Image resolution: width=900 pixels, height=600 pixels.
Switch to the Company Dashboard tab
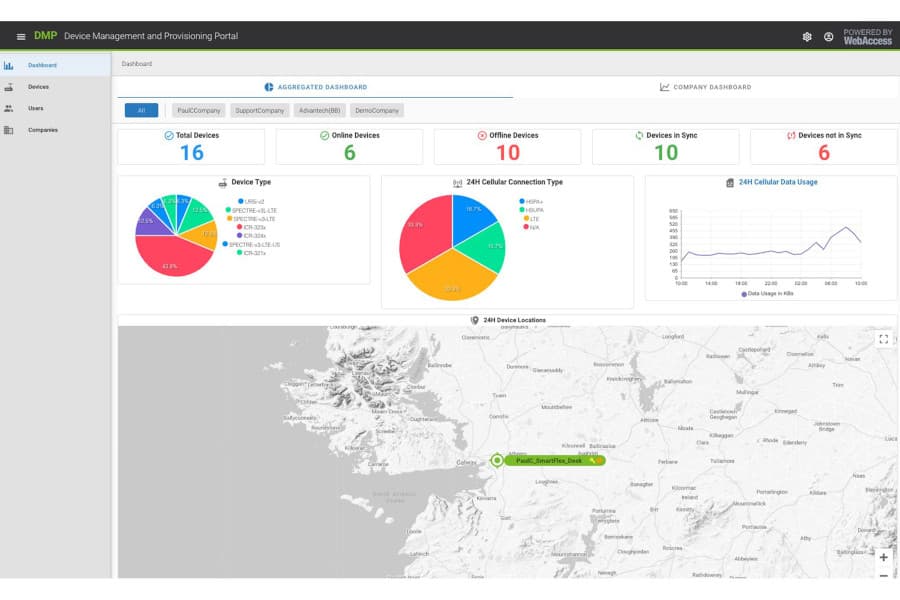pyautogui.click(x=705, y=87)
